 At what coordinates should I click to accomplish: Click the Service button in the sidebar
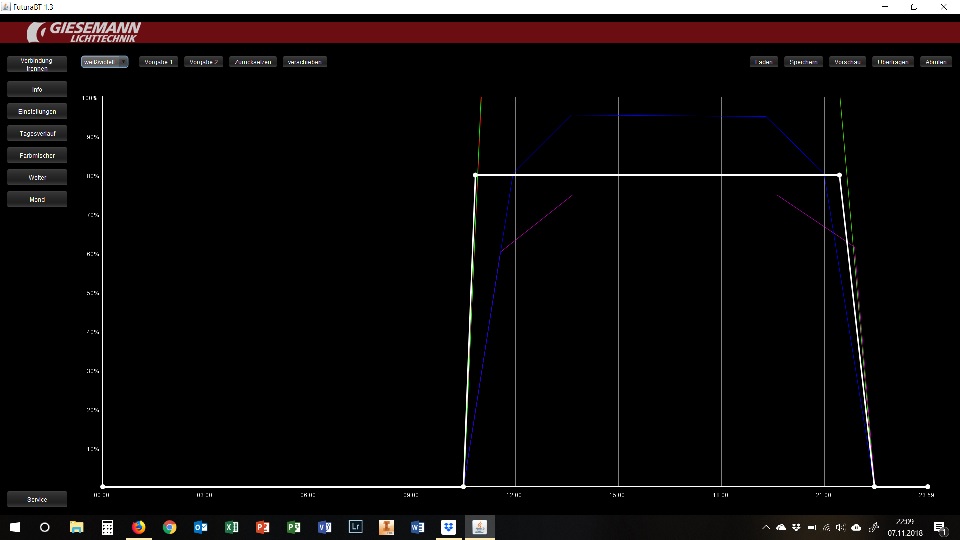37,499
